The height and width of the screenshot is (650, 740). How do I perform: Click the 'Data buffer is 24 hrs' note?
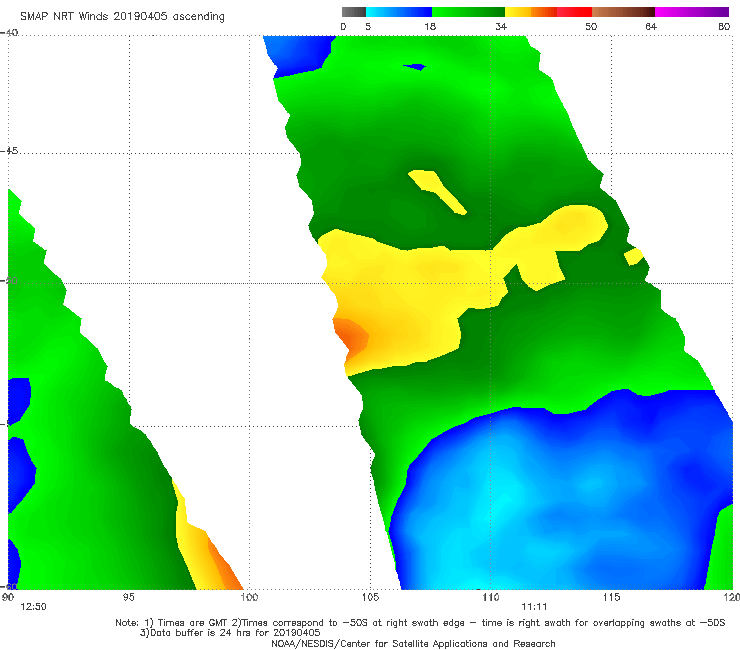pos(230,633)
